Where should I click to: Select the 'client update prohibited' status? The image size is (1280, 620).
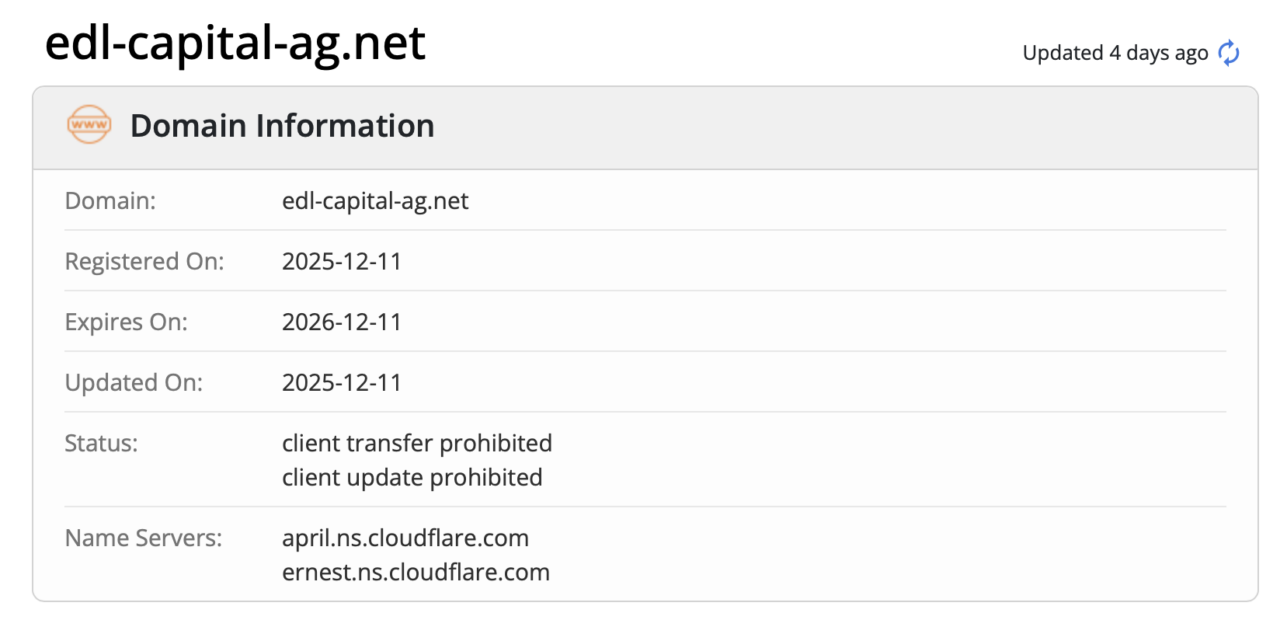(412, 477)
